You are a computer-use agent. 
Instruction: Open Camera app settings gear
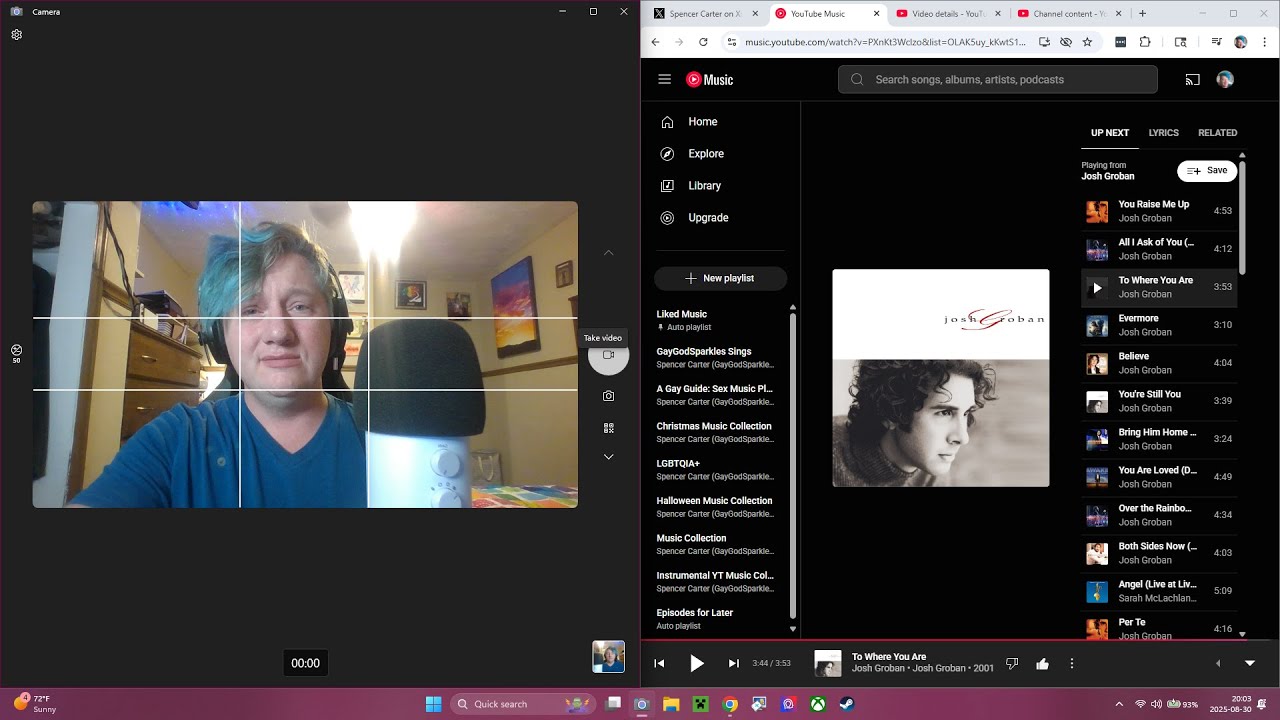(17, 35)
